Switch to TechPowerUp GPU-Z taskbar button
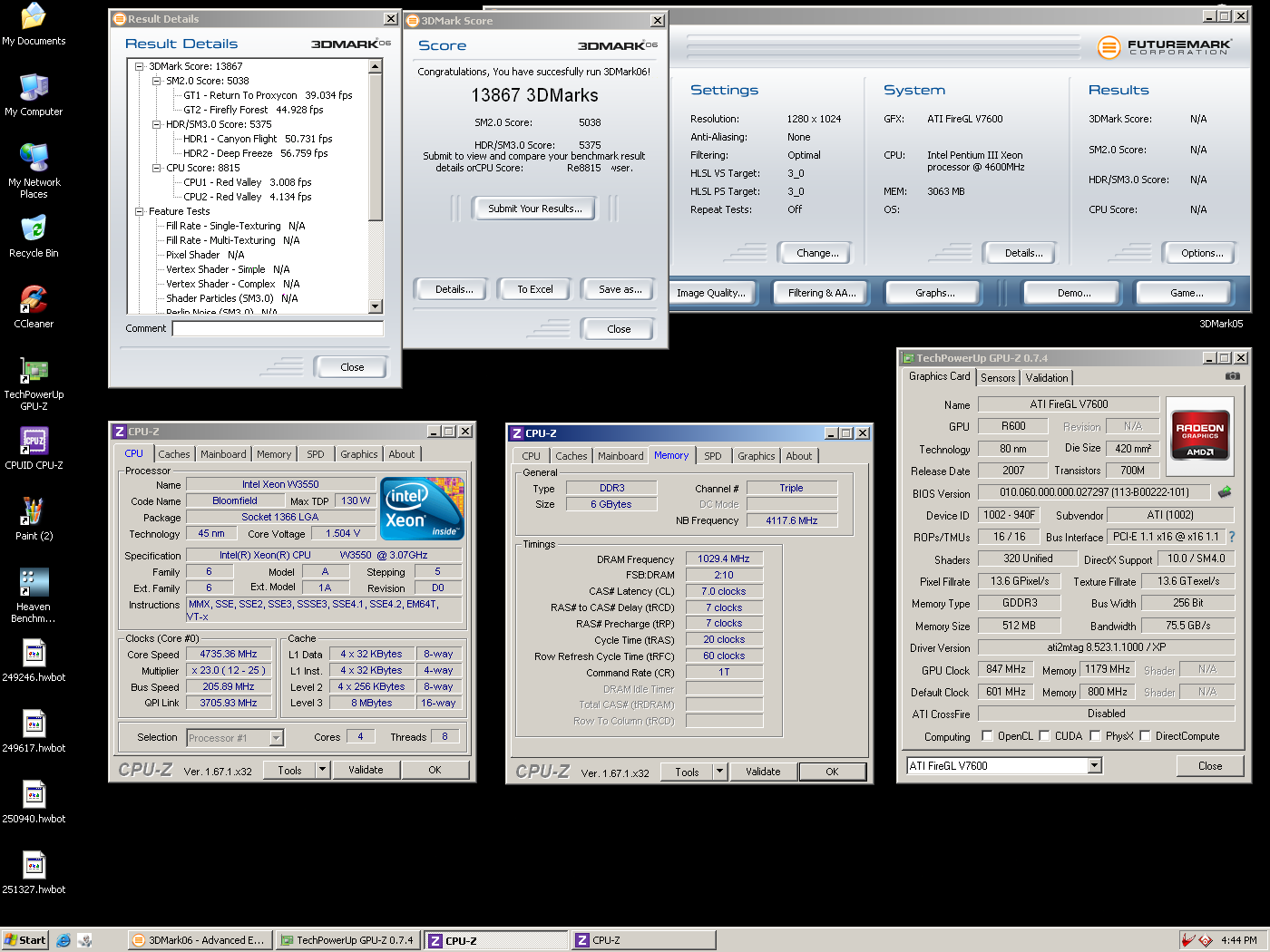Image resolution: width=1270 pixels, height=952 pixels. coord(347,940)
